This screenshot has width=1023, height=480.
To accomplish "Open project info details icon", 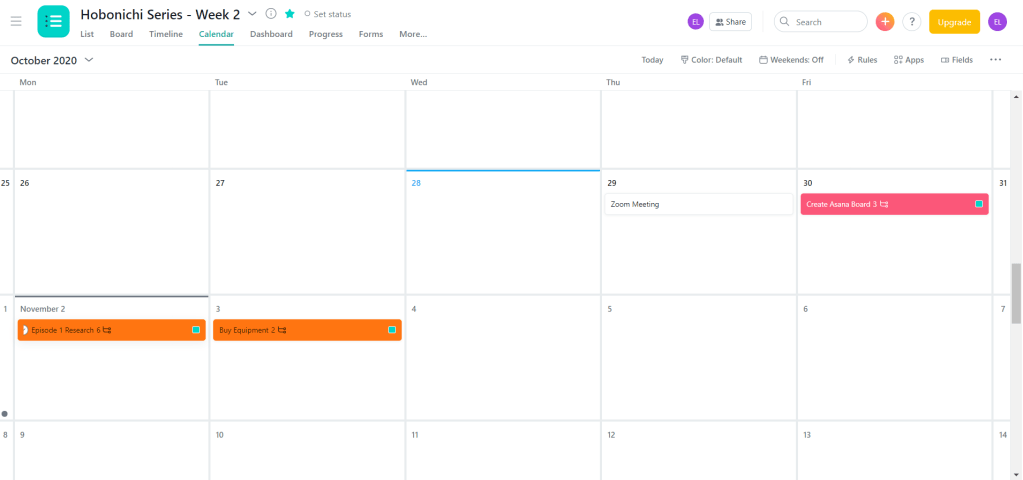I will (x=271, y=14).
